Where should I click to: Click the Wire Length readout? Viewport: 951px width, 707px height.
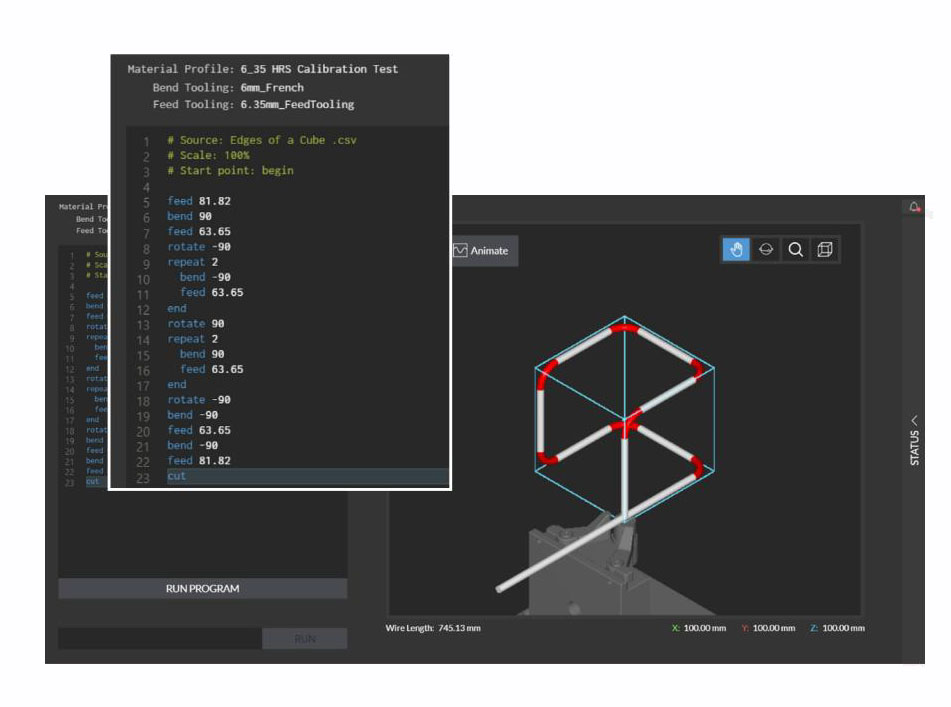[433, 628]
